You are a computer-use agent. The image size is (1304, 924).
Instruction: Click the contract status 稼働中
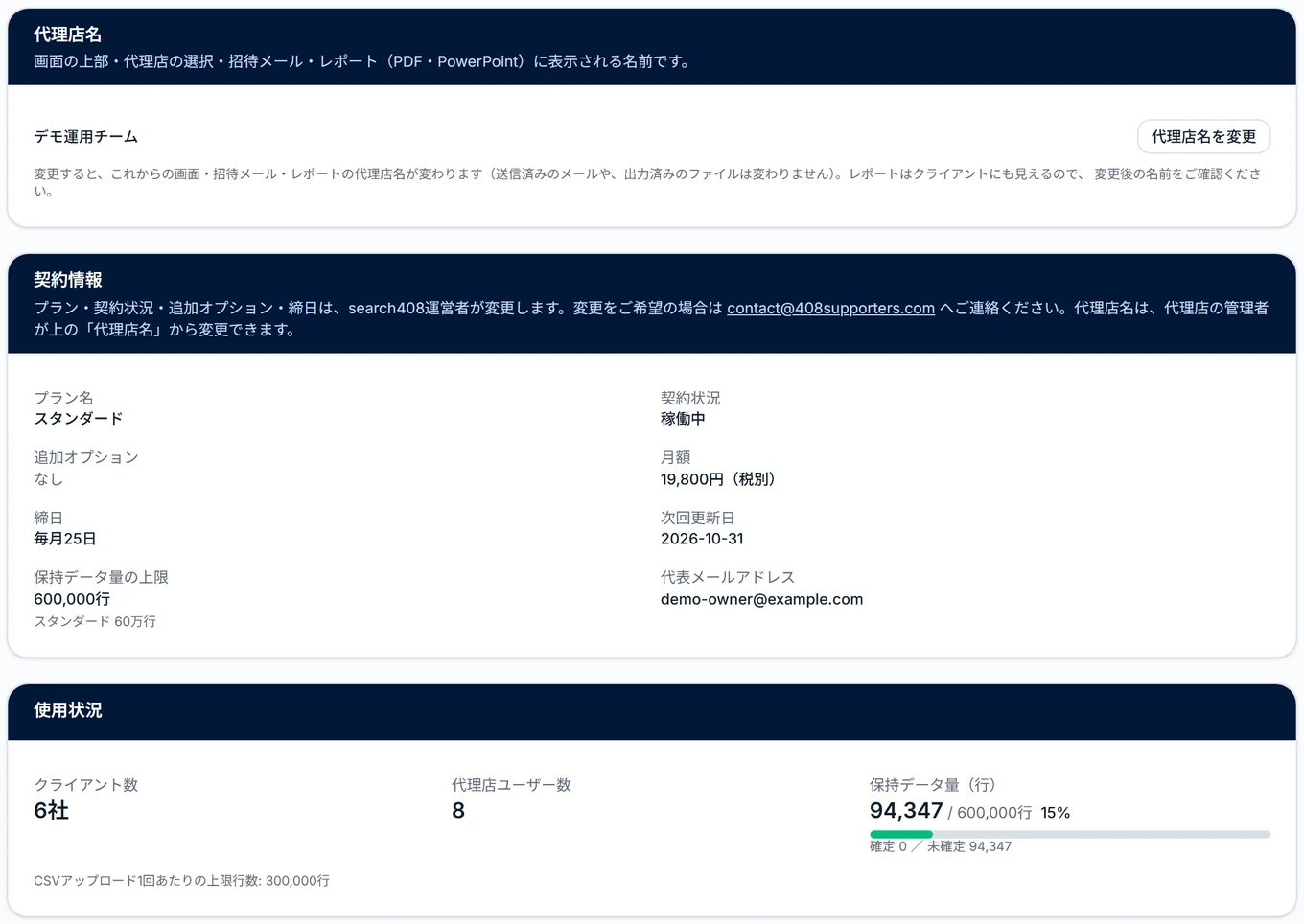click(683, 419)
